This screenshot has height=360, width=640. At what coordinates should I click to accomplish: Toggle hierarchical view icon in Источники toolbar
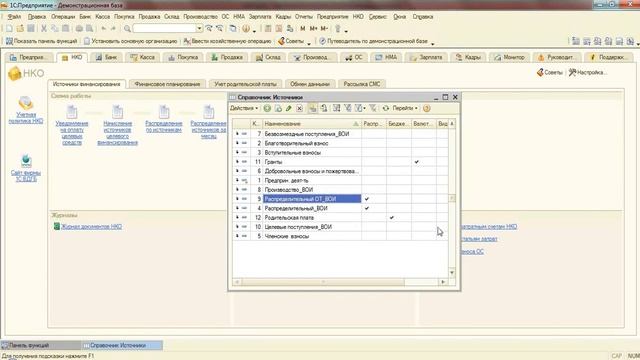(313, 108)
